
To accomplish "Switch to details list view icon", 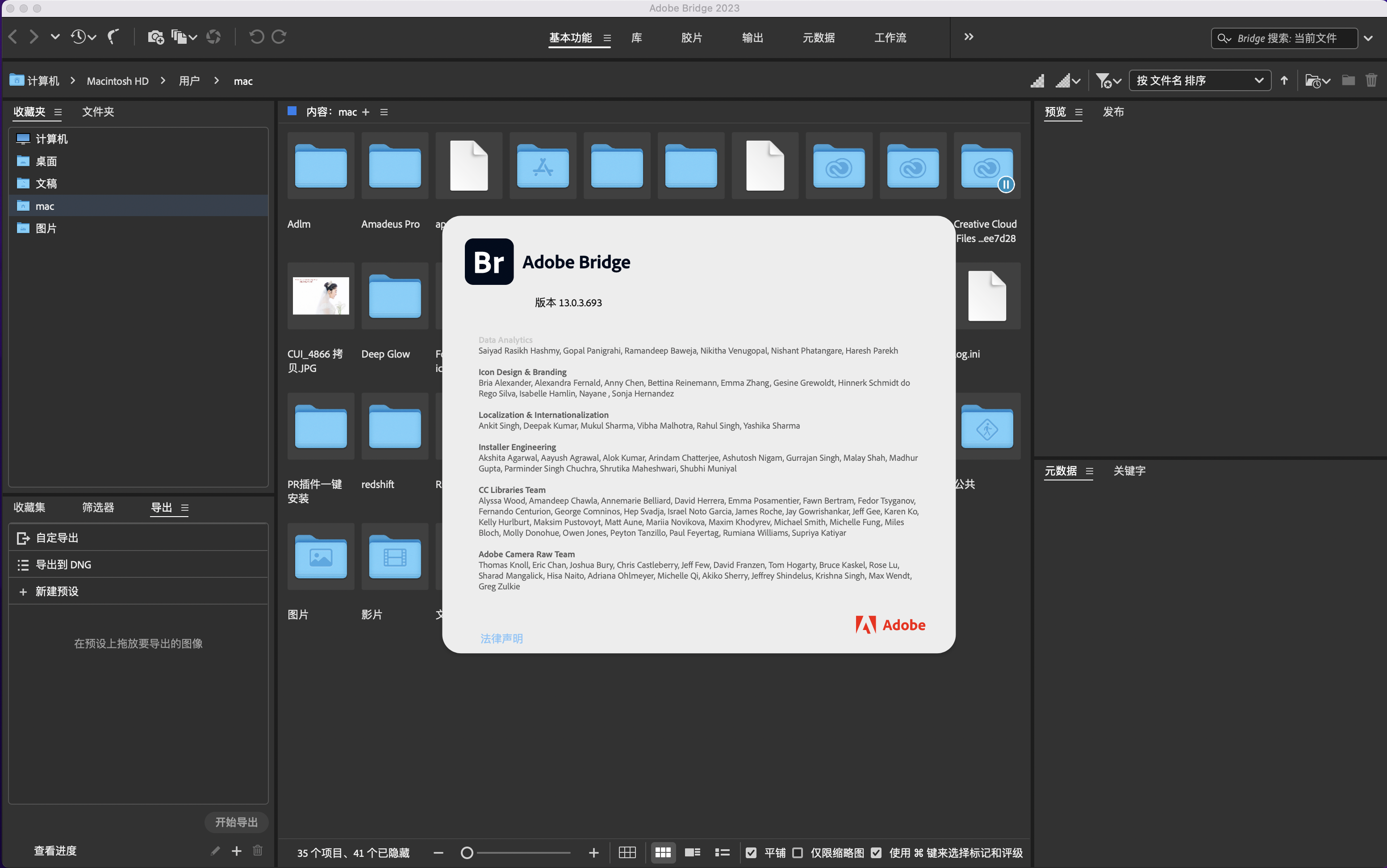I will [x=692, y=852].
